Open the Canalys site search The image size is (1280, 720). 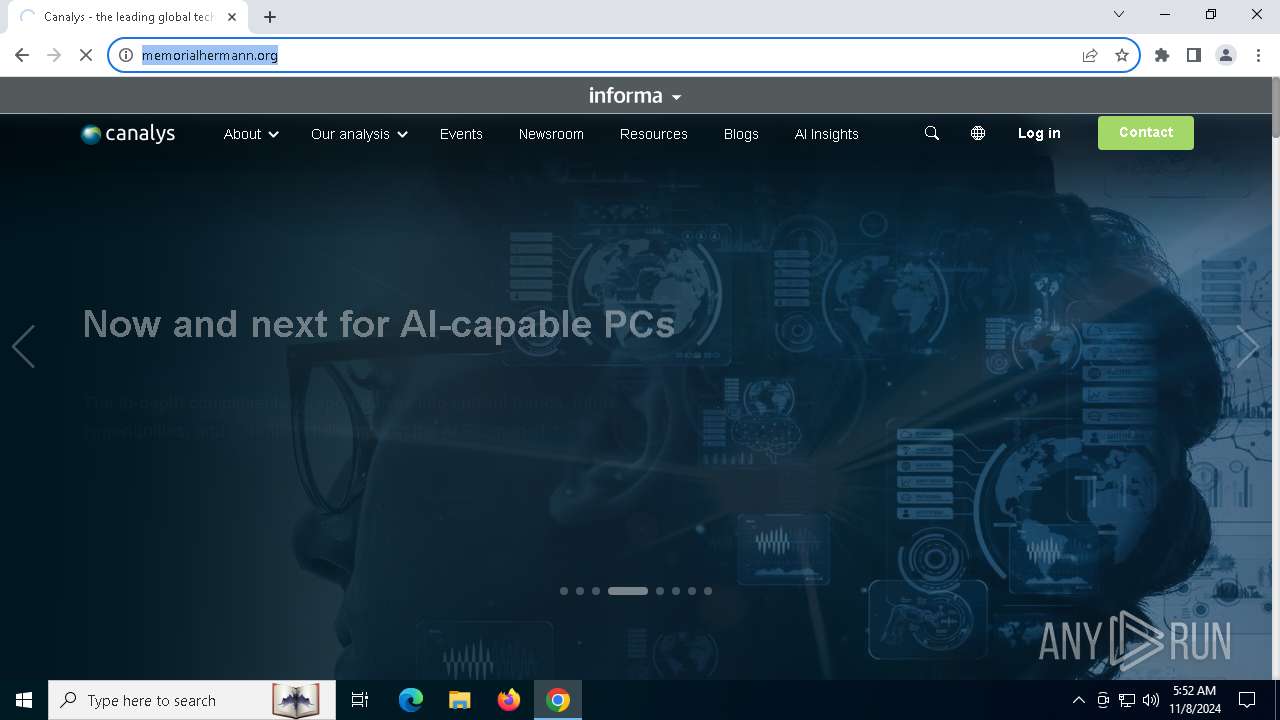coord(932,133)
